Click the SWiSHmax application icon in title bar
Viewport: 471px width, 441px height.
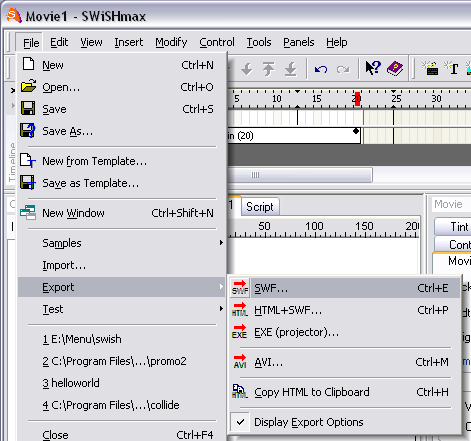[14, 16]
